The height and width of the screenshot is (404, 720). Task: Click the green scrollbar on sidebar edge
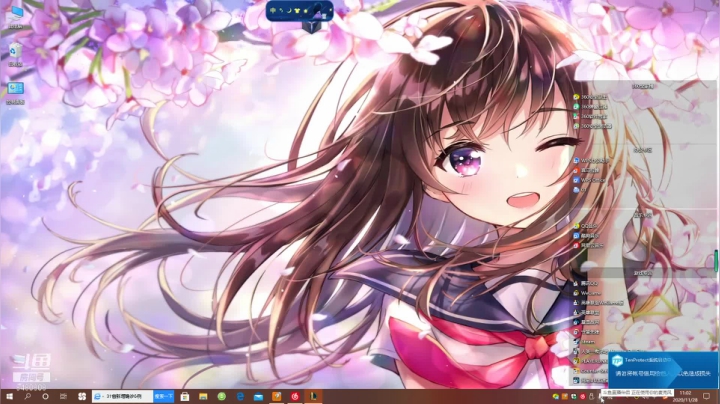pos(716,259)
